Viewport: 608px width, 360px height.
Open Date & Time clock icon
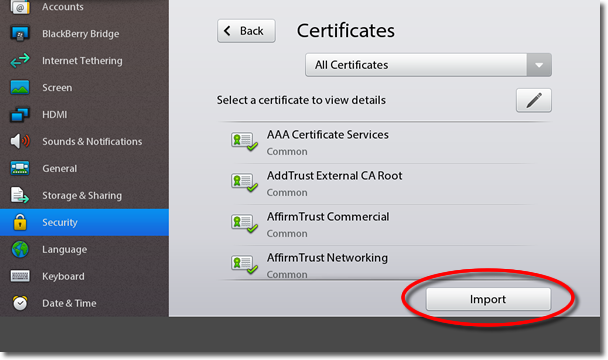(19, 303)
